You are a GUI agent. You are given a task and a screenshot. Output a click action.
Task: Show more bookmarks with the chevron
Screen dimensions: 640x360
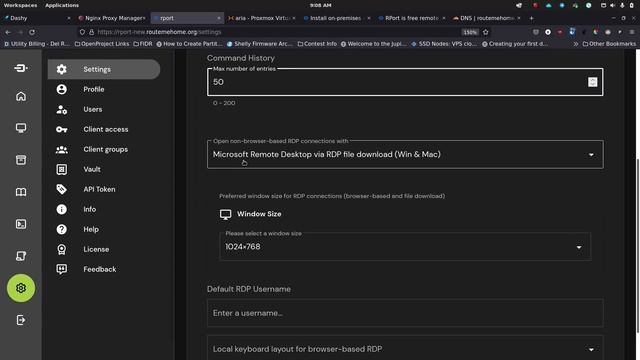point(576,44)
